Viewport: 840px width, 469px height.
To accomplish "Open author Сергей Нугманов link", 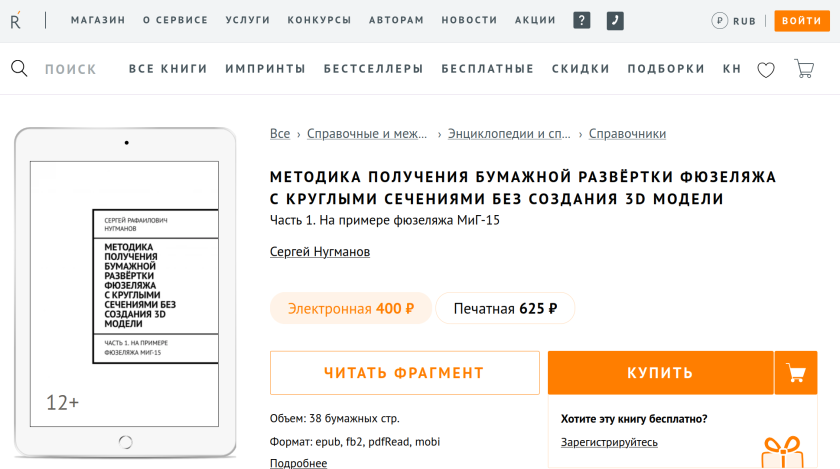I will [320, 251].
